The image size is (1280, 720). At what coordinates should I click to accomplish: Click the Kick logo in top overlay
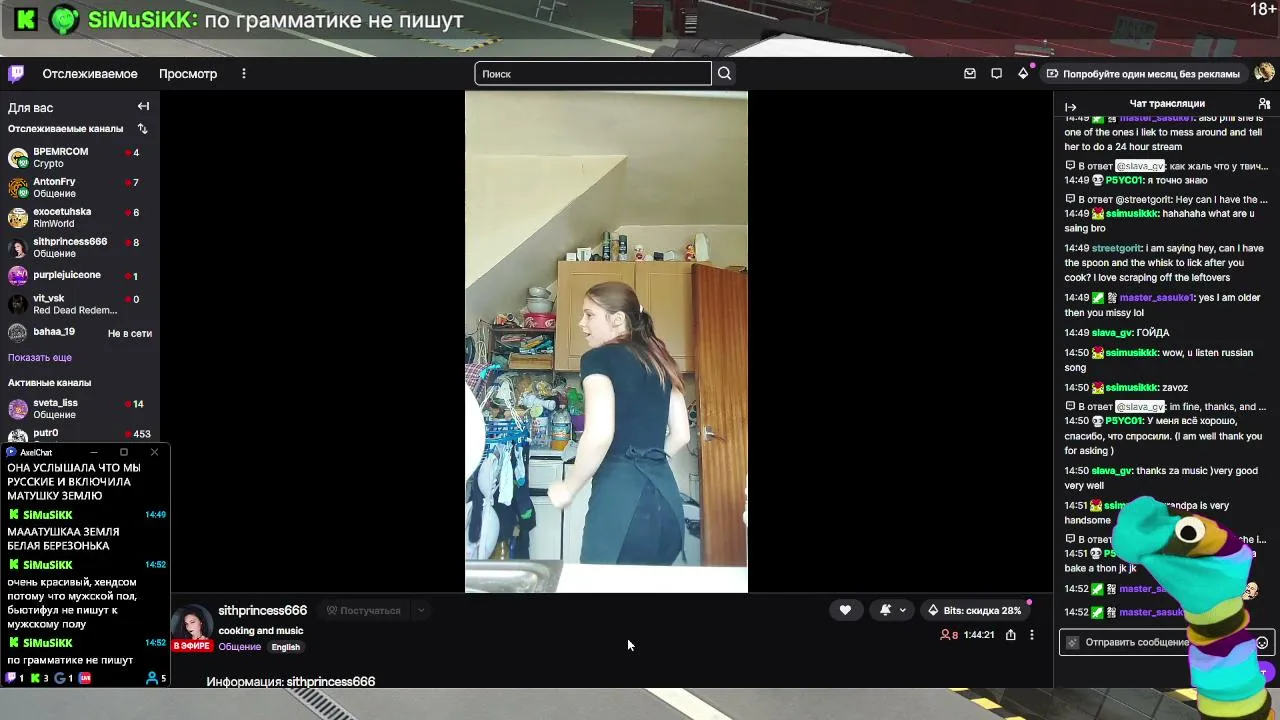(x=26, y=19)
